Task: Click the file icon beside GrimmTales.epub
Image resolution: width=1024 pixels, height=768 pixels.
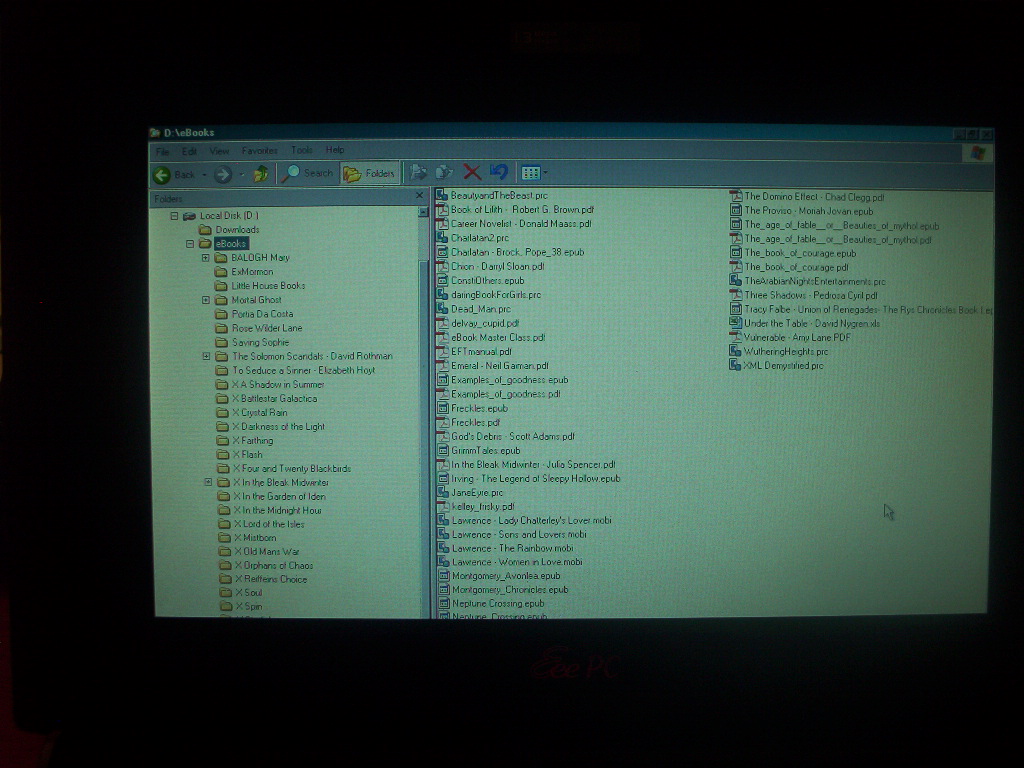Action: 443,451
